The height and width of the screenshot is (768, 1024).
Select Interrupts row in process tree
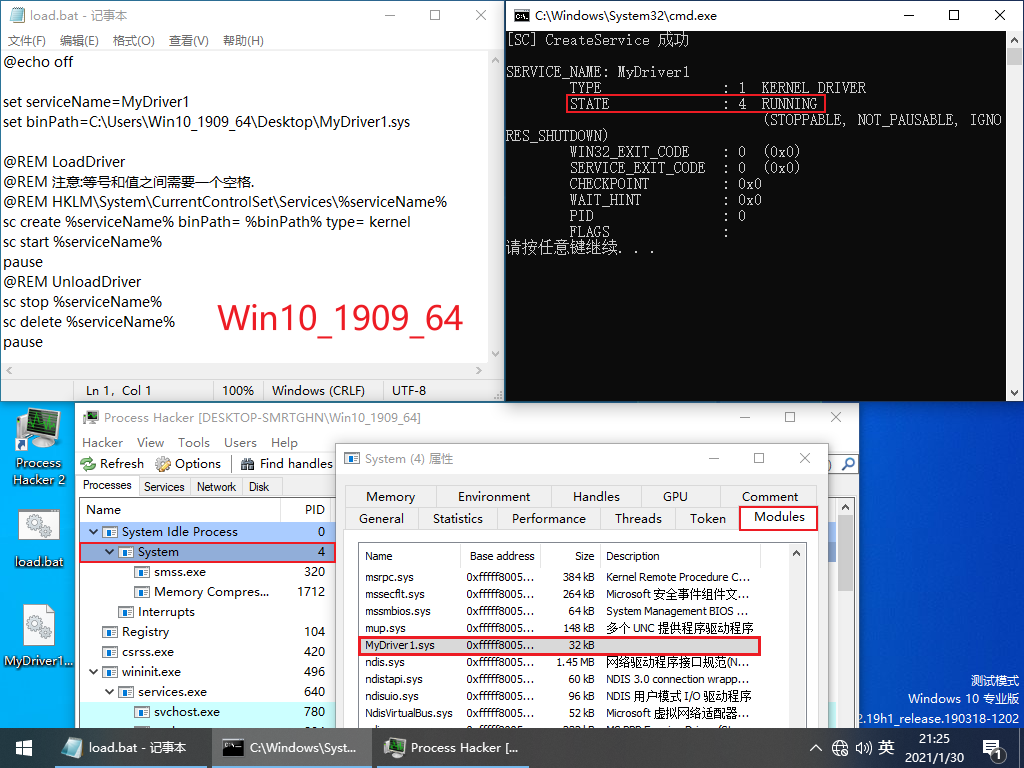click(206, 612)
